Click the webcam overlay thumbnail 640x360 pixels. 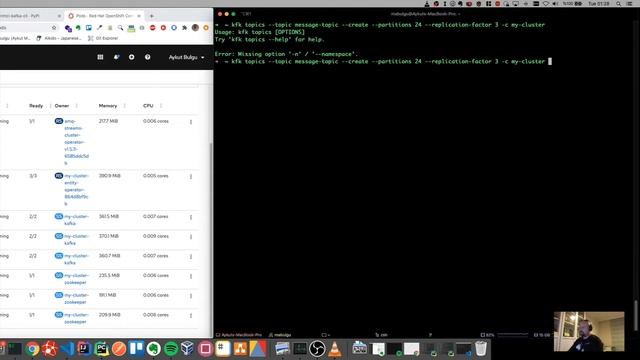tap(589, 331)
